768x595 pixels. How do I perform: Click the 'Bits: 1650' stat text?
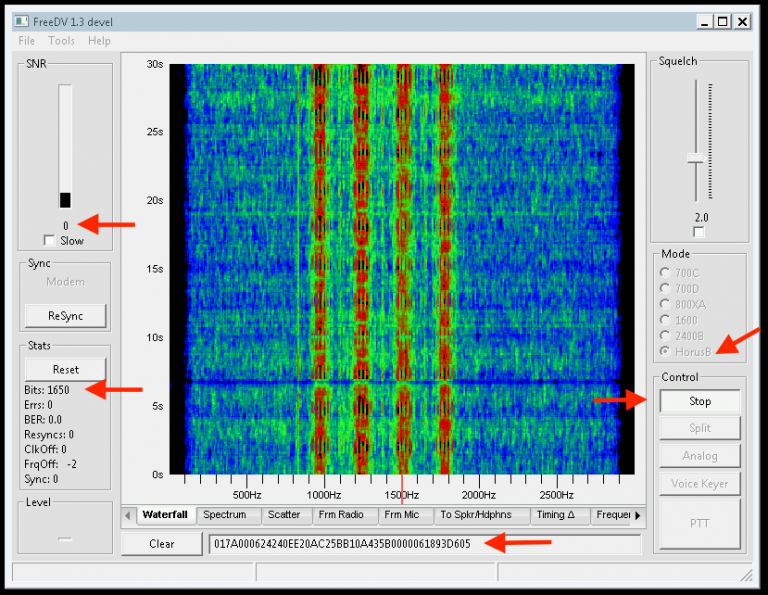coord(47,390)
